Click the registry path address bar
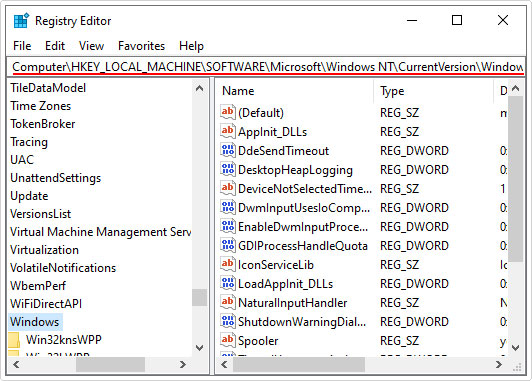Image resolution: width=532 pixels, height=381 pixels. point(266,67)
